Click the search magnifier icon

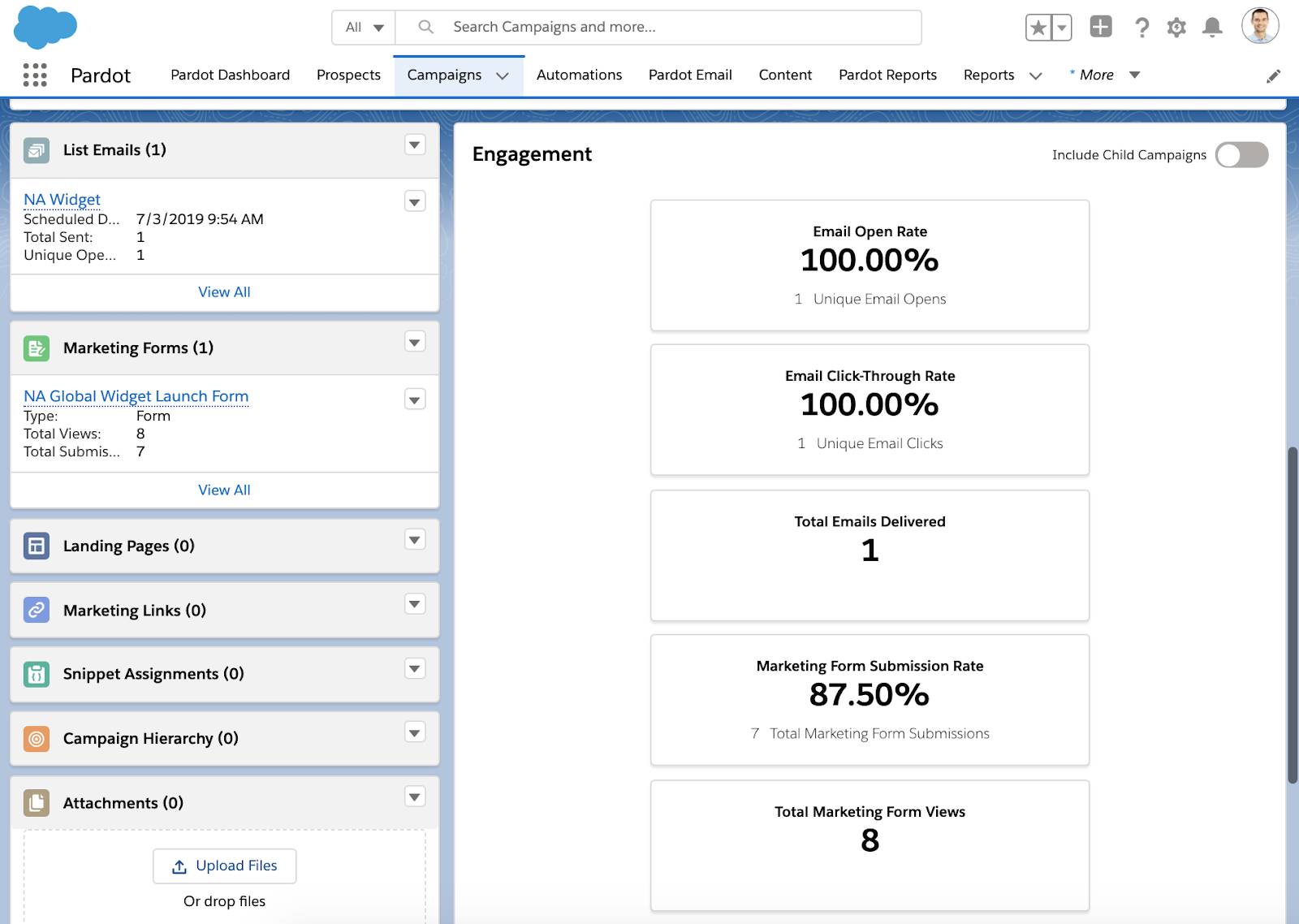tap(425, 27)
